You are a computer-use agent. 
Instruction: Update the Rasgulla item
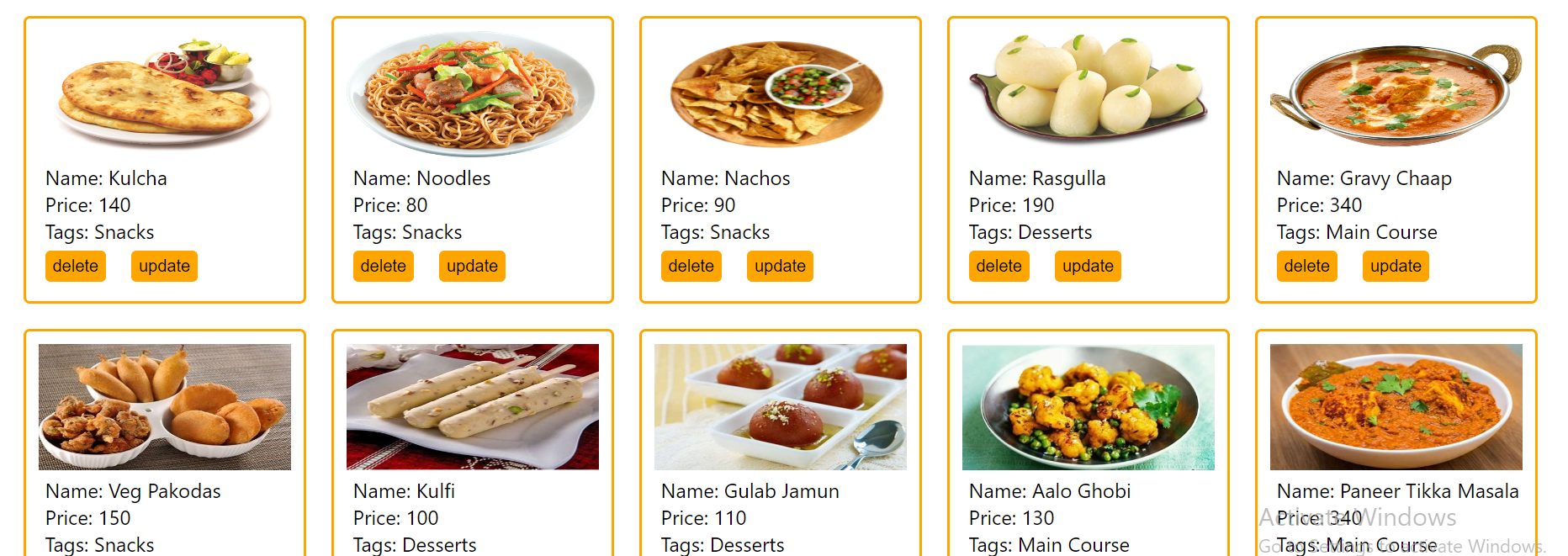point(1088,266)
